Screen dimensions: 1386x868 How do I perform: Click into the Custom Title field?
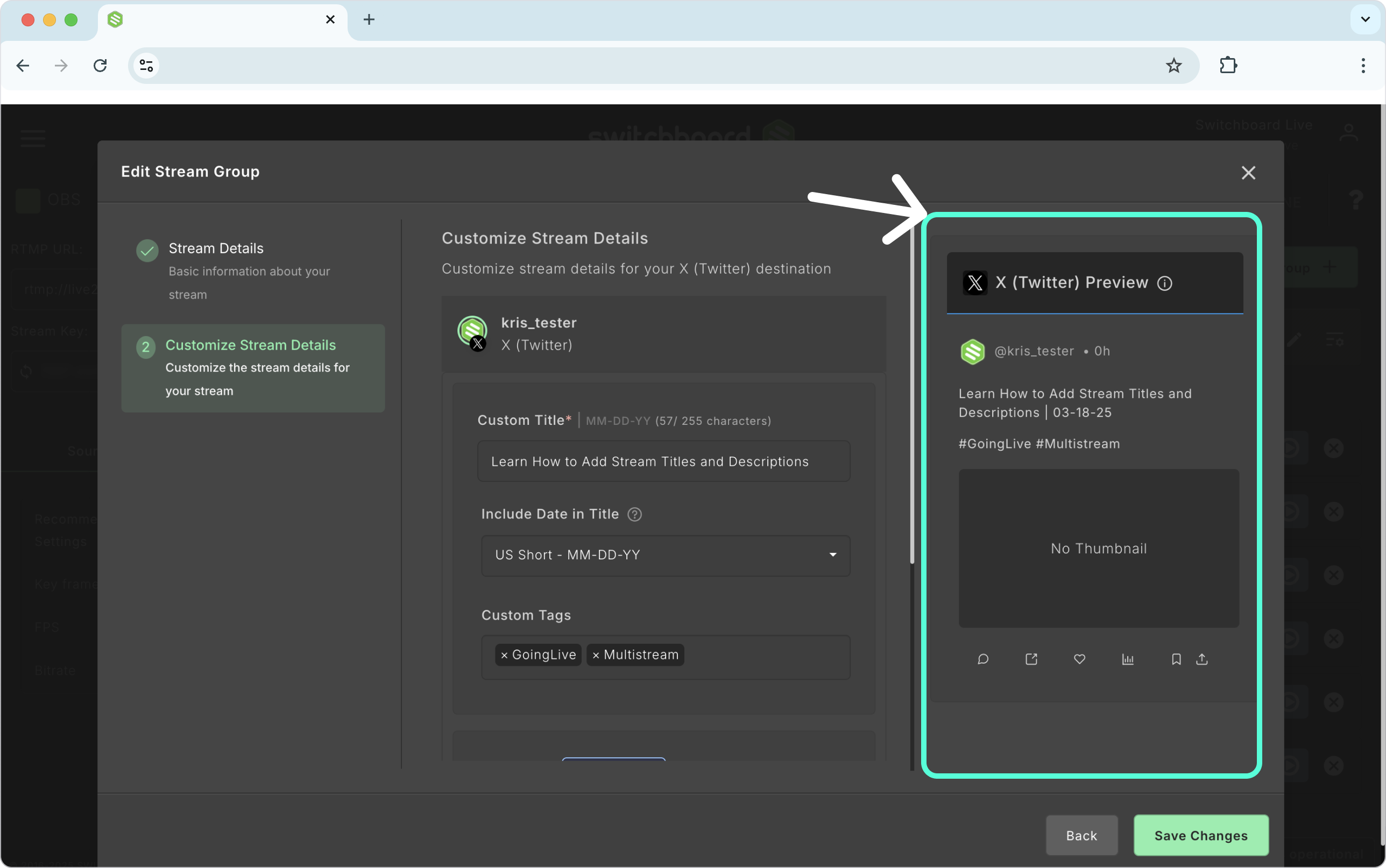(663, 461)
